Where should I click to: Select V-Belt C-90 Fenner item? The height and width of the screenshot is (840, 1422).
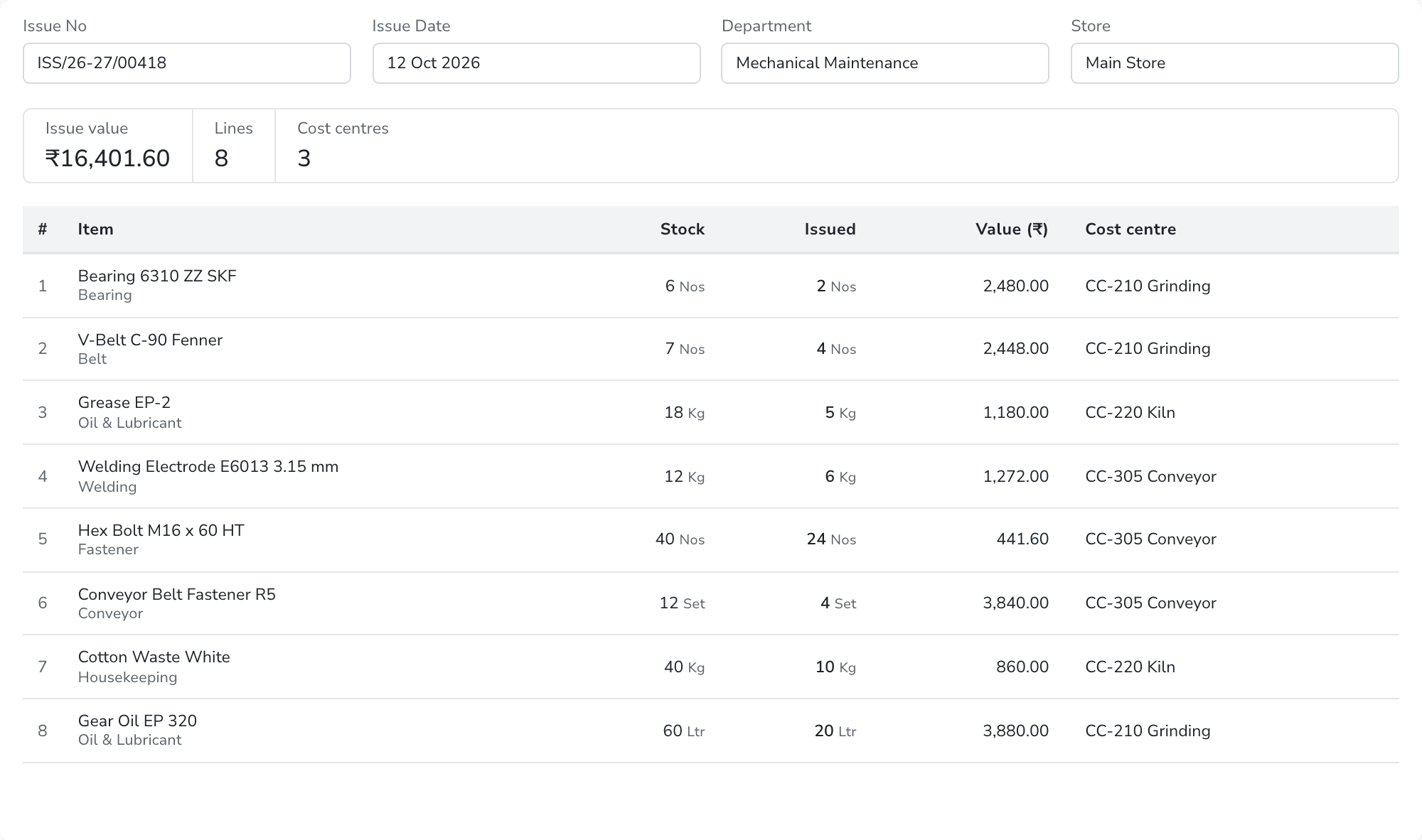point(150,340)
